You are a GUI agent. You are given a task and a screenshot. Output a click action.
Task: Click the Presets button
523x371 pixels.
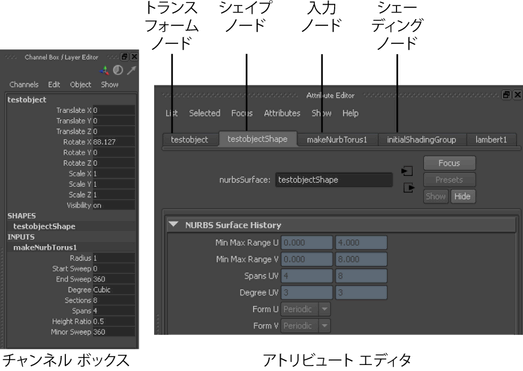click(449, 180)
